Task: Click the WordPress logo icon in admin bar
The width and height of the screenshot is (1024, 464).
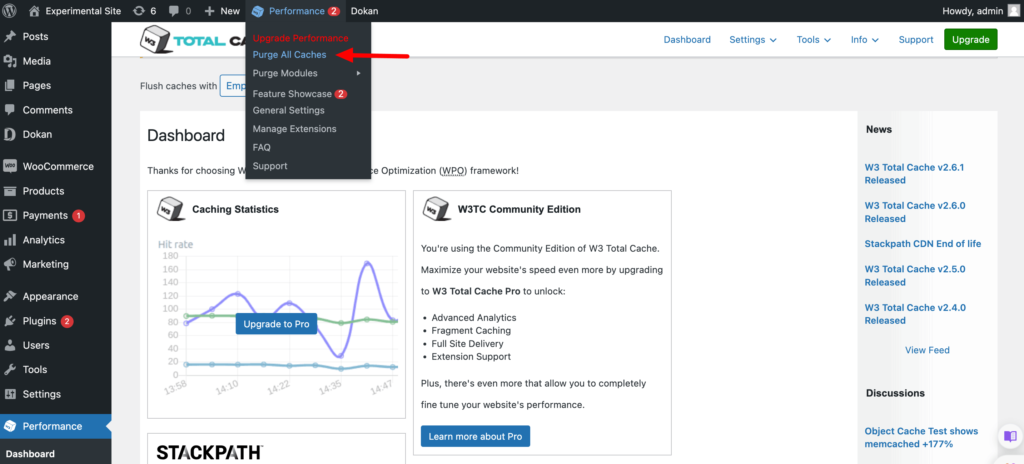Action: click(11, 10)
